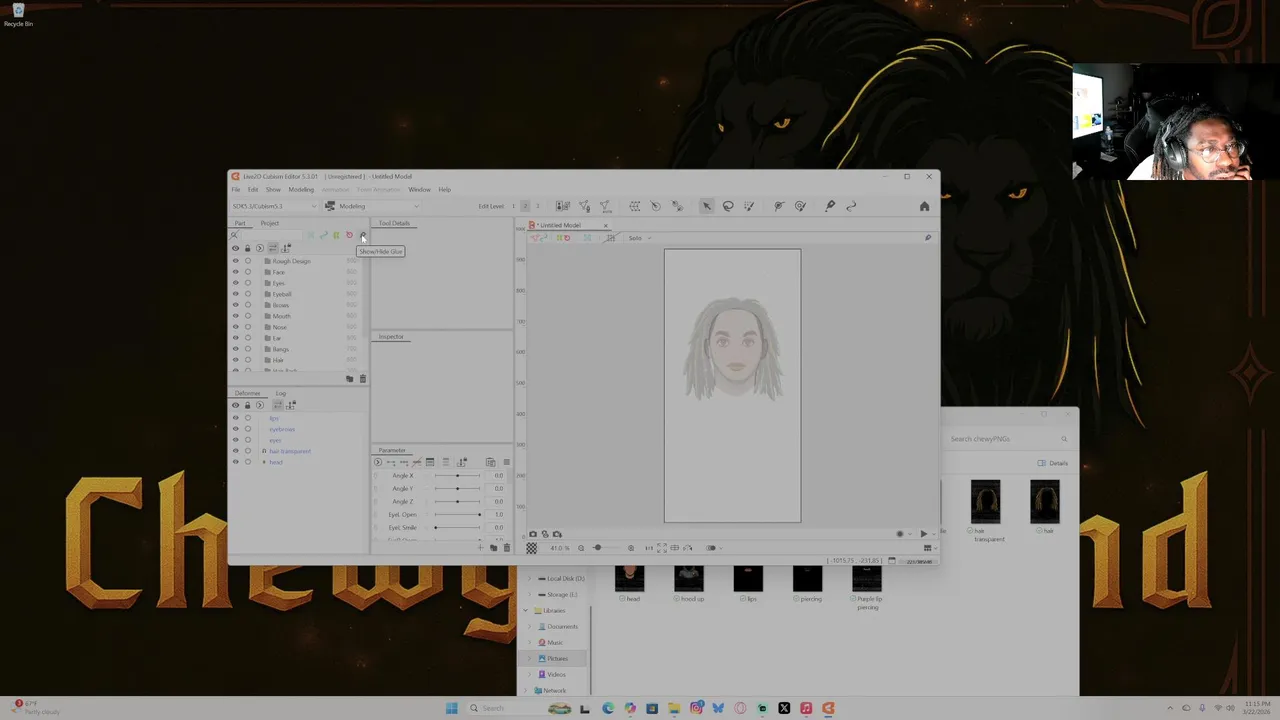Screen dimensions: 1280x720
Task: Select the Glue tool with pen icon
Action: 830,206
